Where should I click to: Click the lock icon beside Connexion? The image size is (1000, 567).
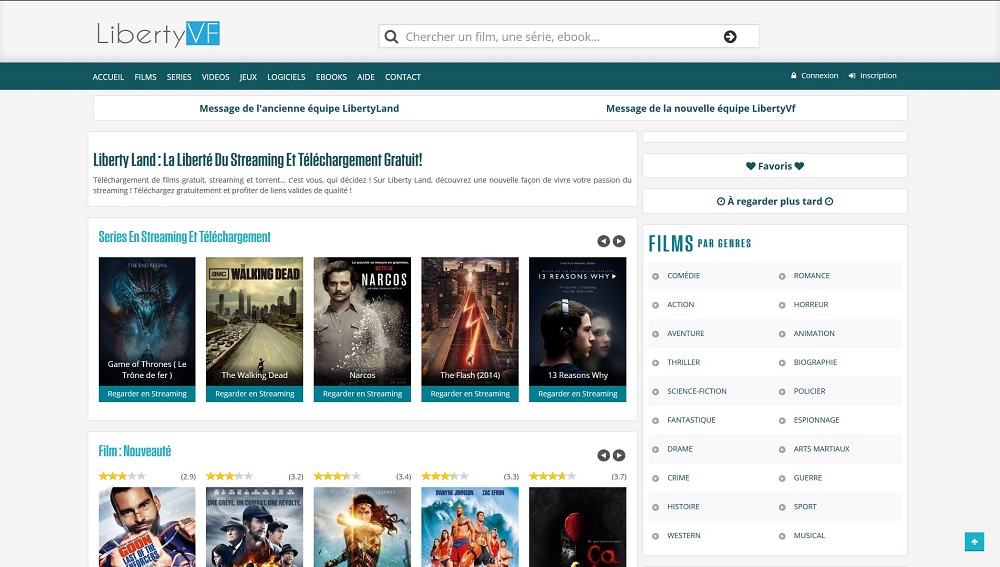(793, 75)
